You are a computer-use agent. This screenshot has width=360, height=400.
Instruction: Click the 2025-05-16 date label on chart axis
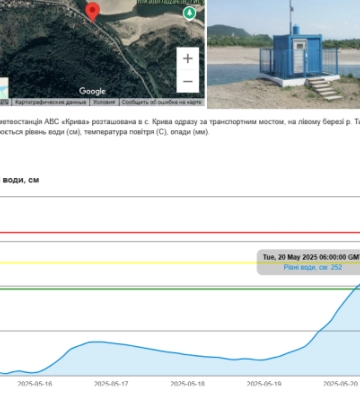[35, 384]
